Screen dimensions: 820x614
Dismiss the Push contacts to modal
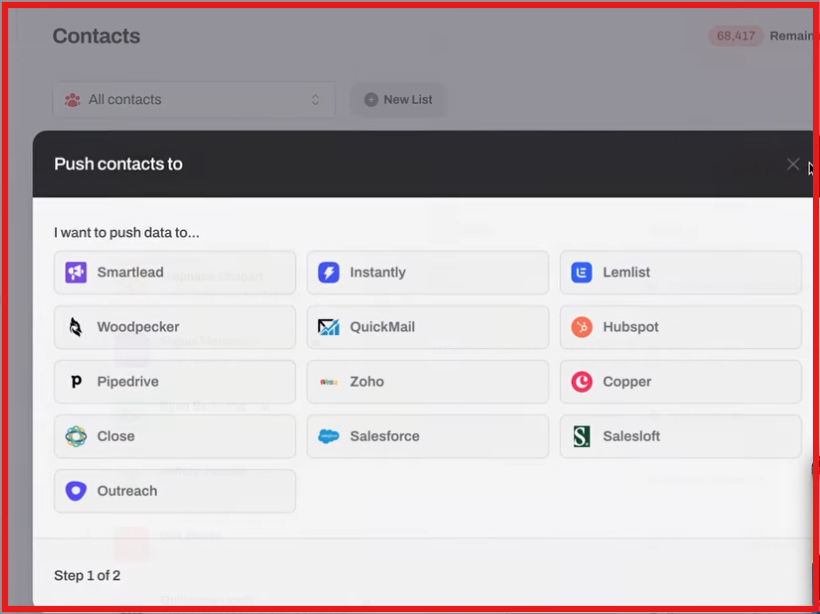(x=792, y=163)
